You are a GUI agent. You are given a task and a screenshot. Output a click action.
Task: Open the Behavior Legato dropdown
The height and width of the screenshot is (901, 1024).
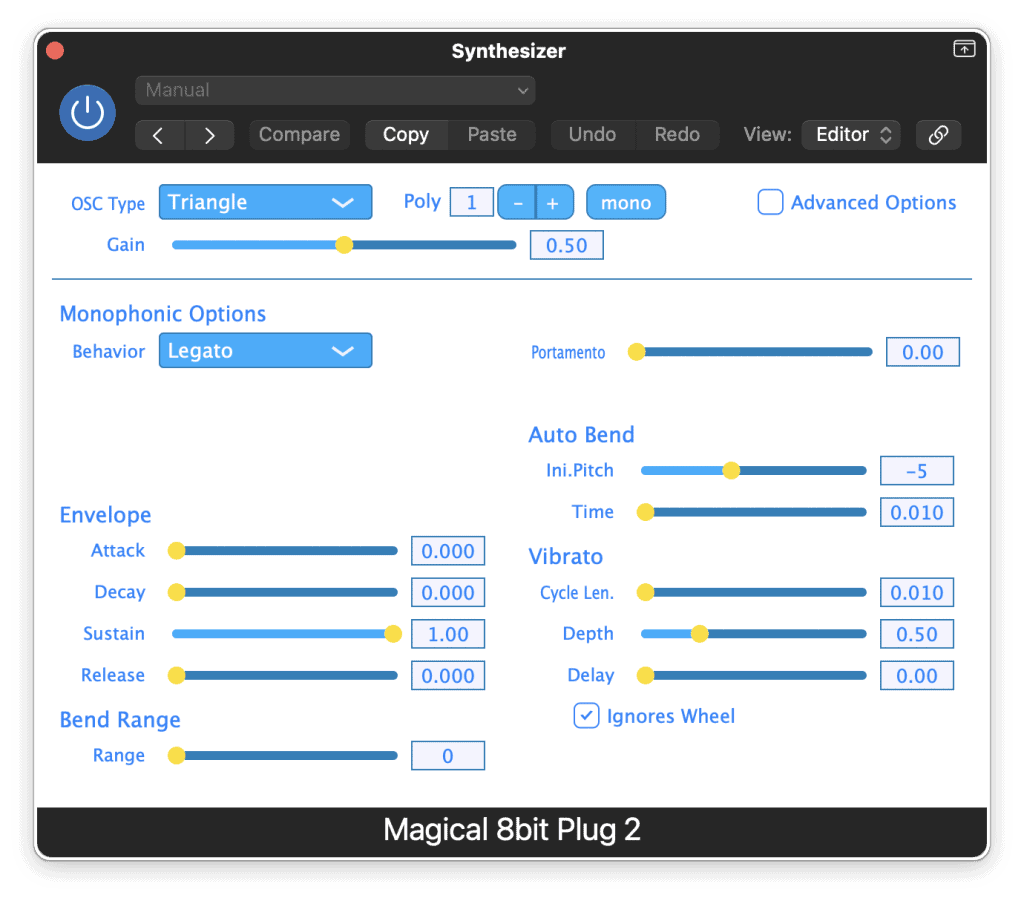pyautogui.click(x=266, y=351)
